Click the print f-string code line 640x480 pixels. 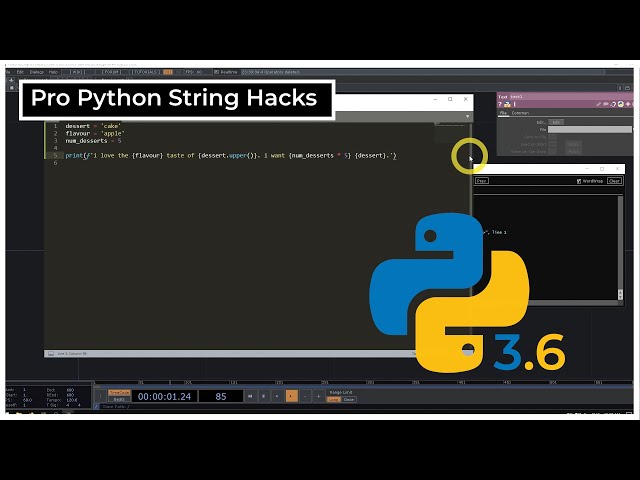pyautogui.click(x=231, y=156)
